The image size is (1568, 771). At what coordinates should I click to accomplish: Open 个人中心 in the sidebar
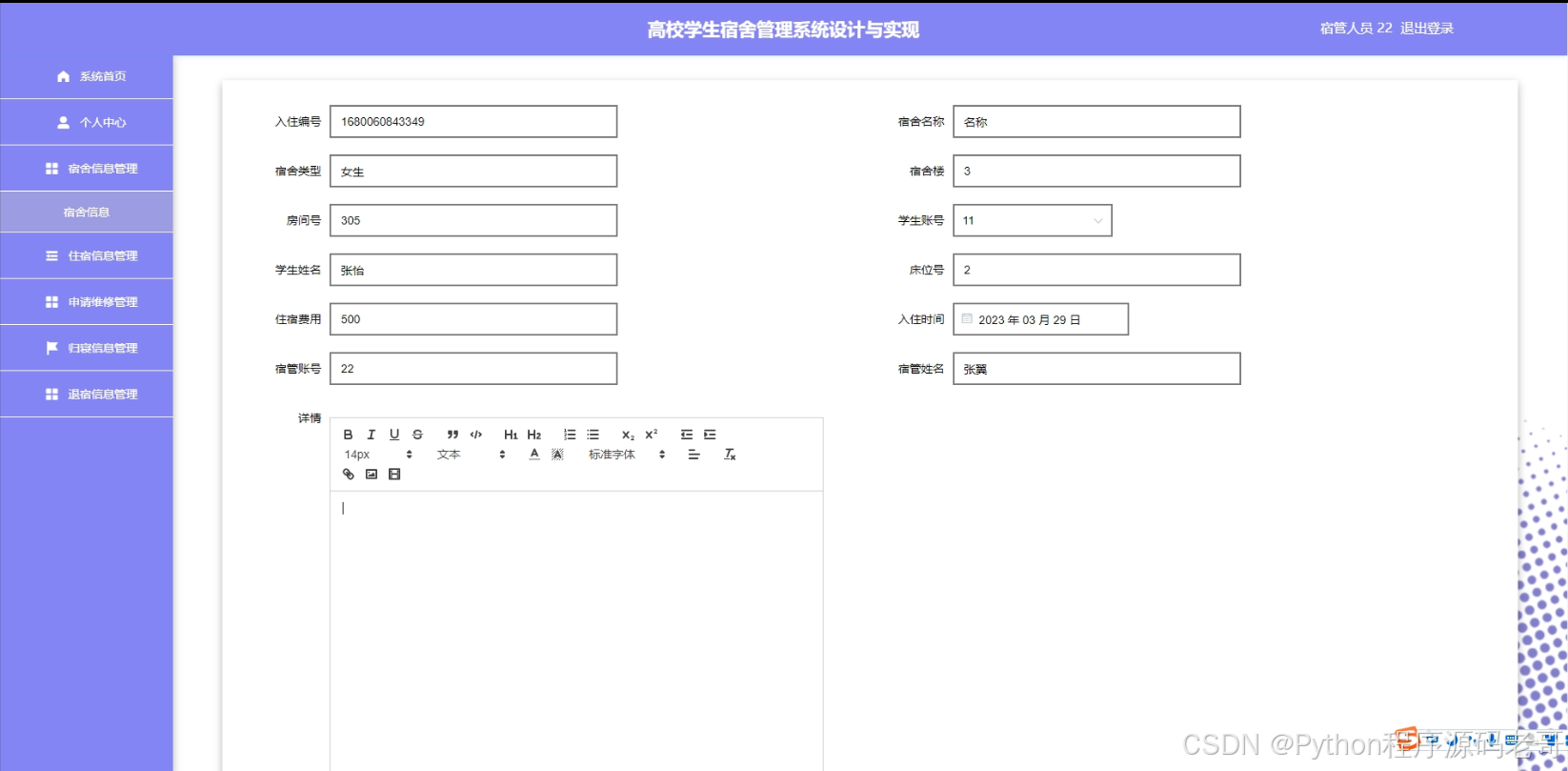(87, 122)
